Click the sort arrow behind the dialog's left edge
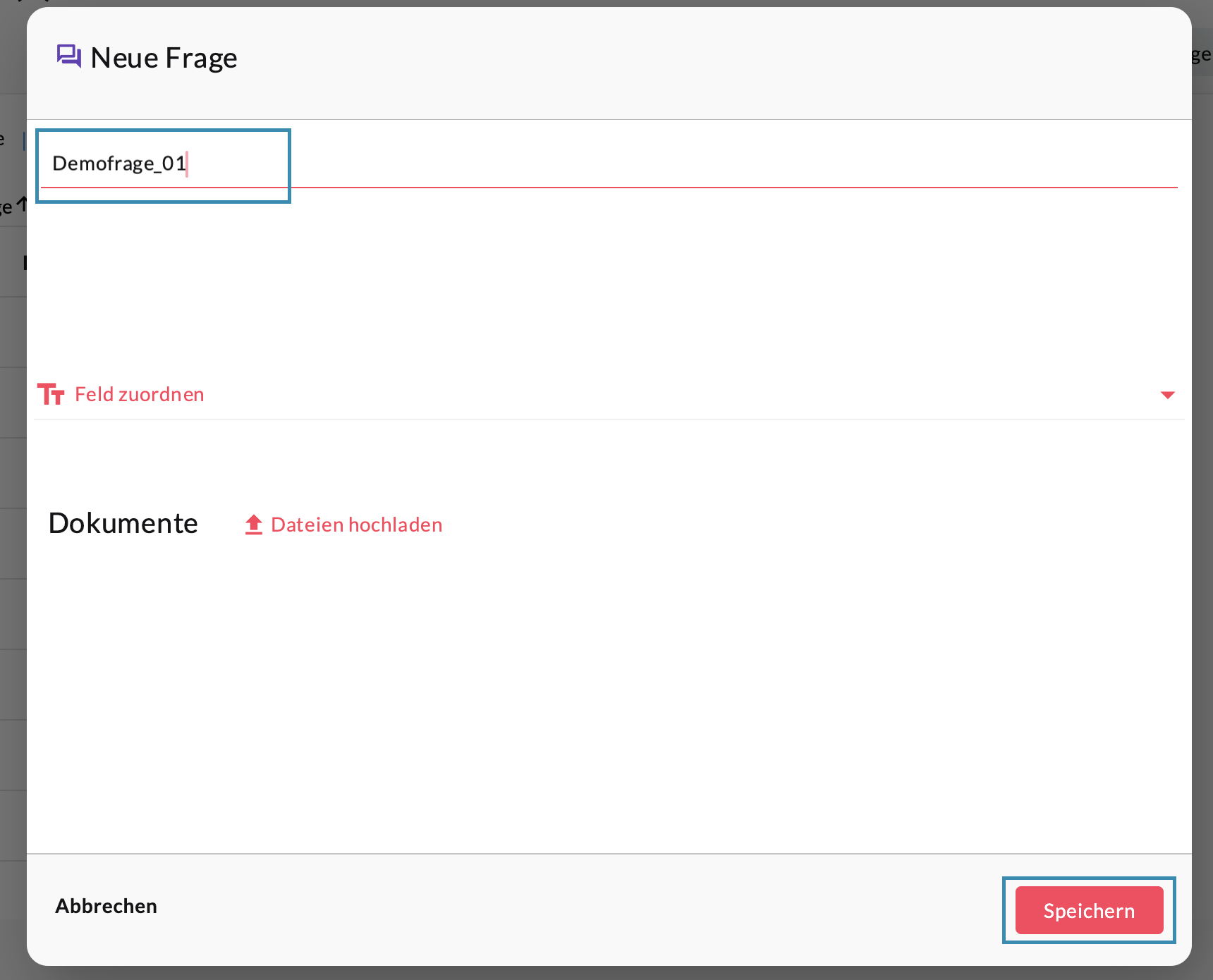This screenshot has width=1213, height=980. click(x=22, y=204)
